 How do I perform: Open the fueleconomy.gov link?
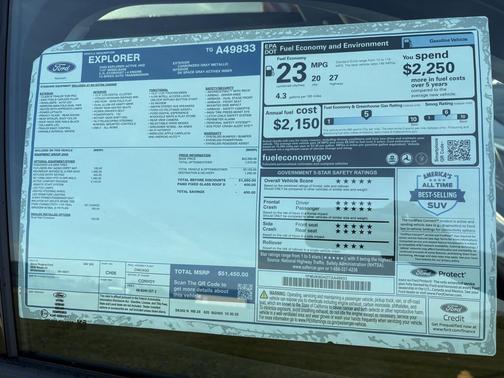297,157
